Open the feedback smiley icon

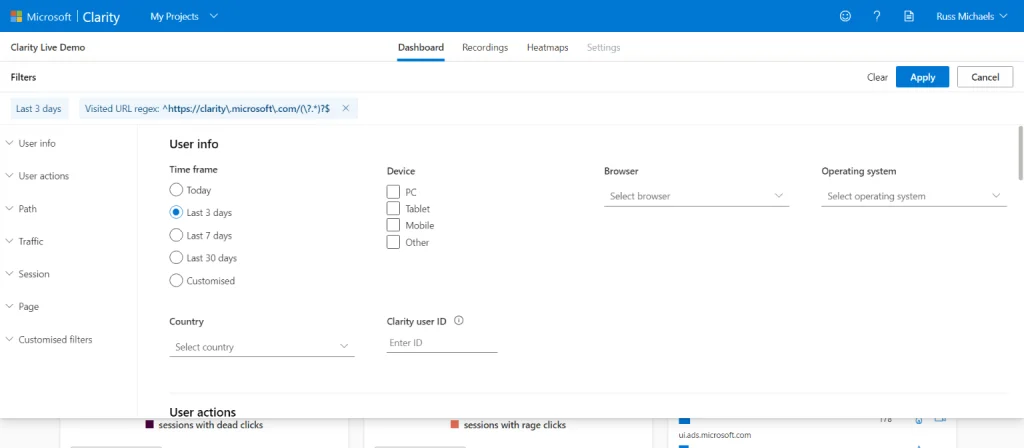tap(845, 16)
